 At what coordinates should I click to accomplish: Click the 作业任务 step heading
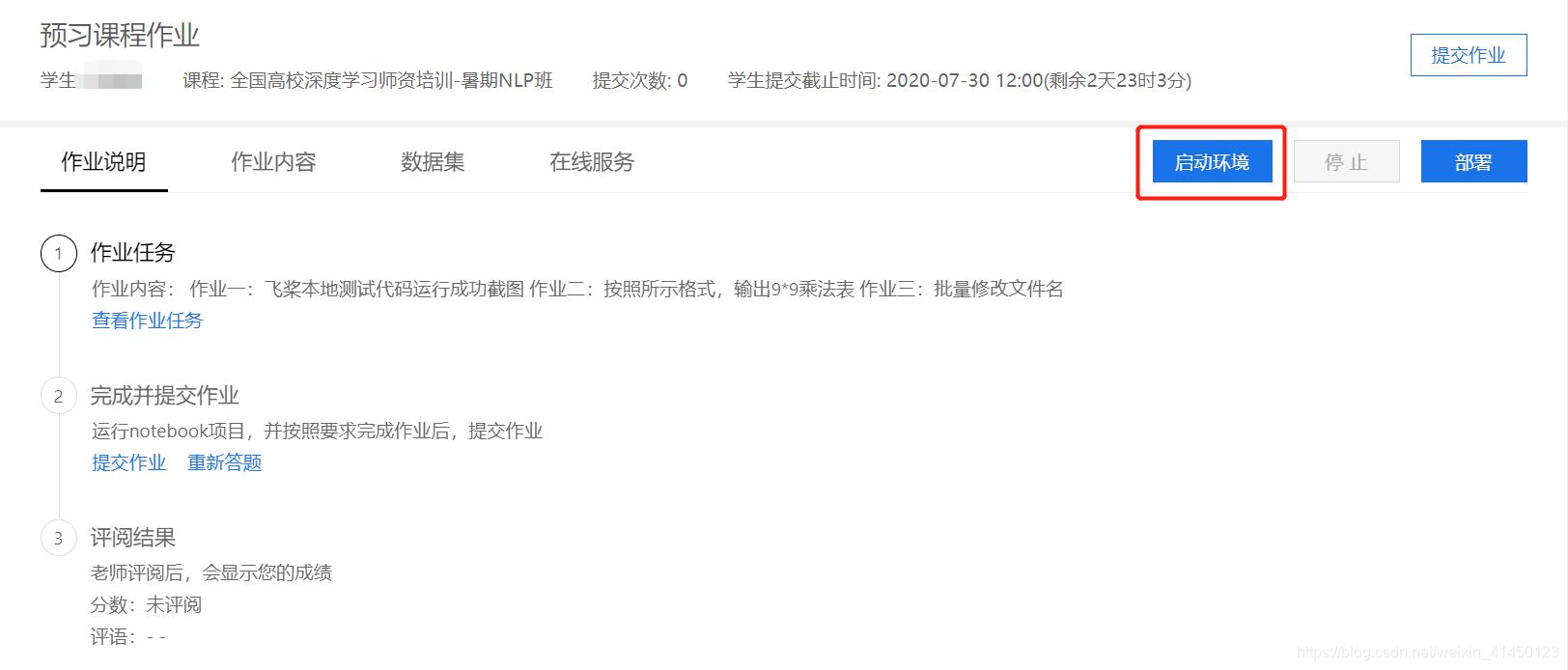(133, 253)
